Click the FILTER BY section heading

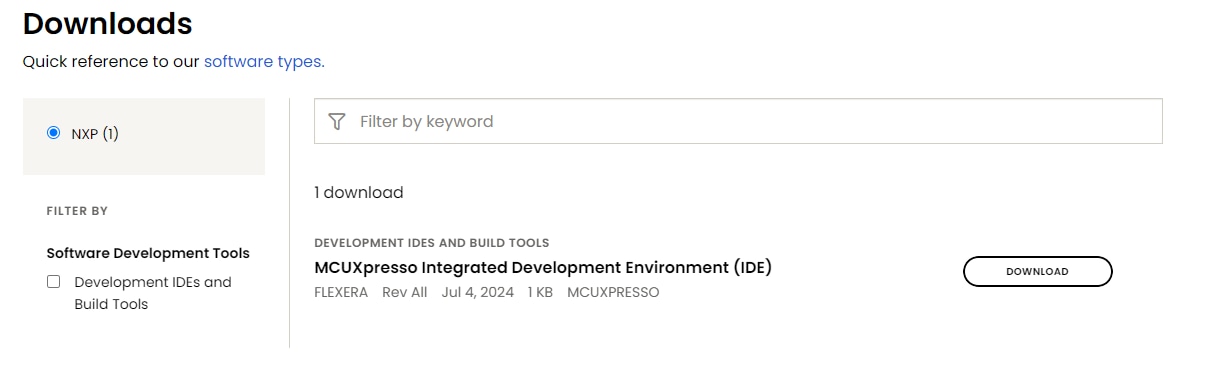[77, 211]
